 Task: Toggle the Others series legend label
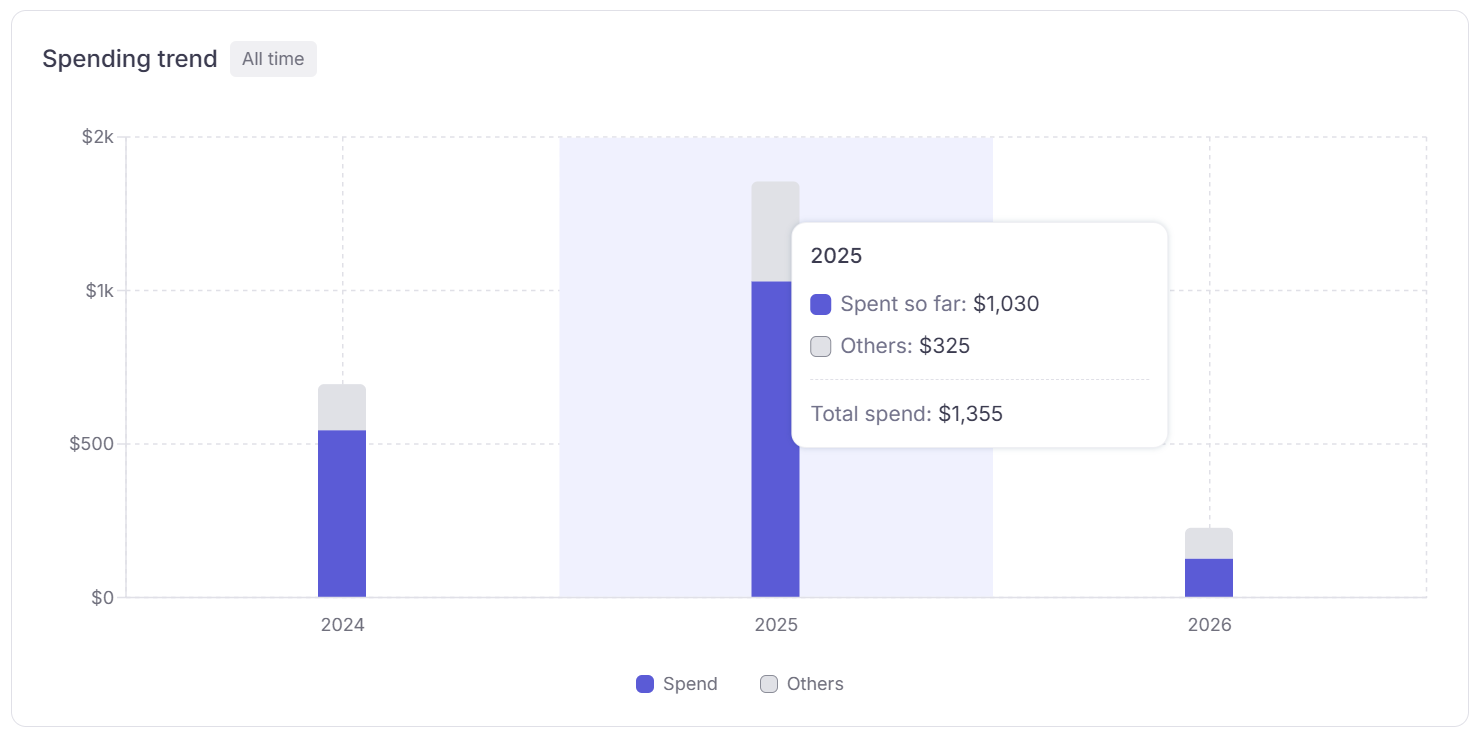[x=815, y=684]
